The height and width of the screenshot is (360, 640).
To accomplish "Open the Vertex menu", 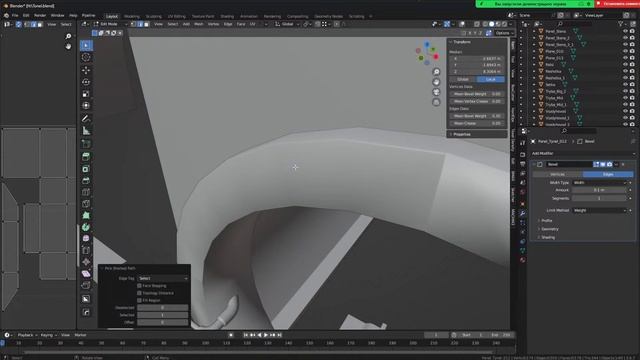I will click(x=213, y=24).
